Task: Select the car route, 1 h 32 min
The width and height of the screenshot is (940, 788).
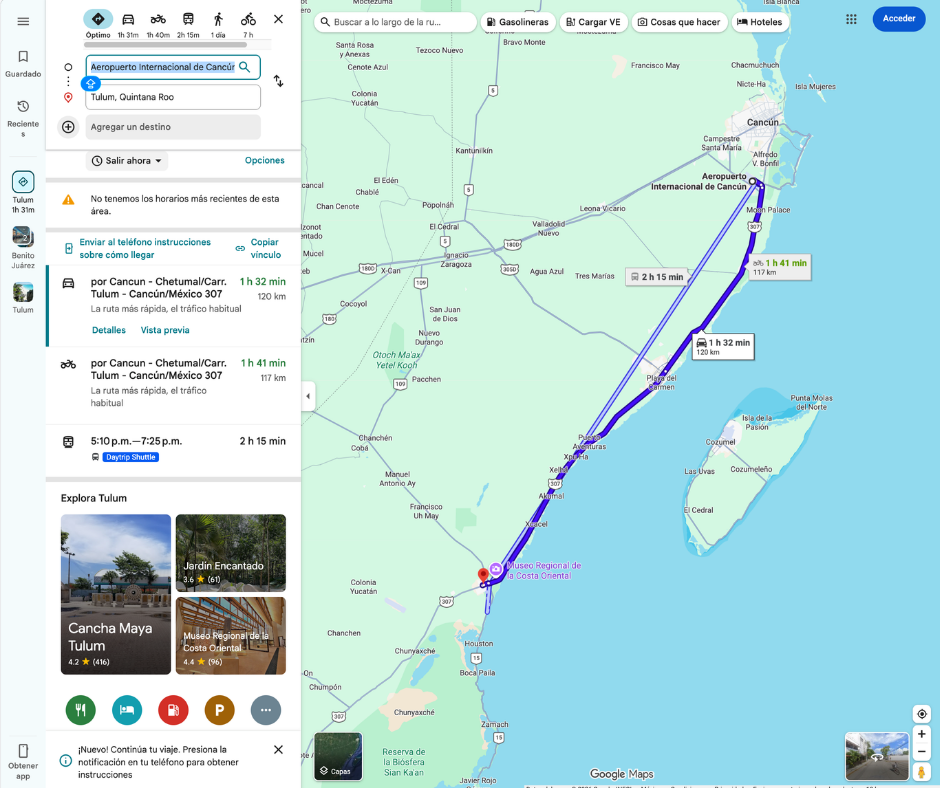Action: 174,305
